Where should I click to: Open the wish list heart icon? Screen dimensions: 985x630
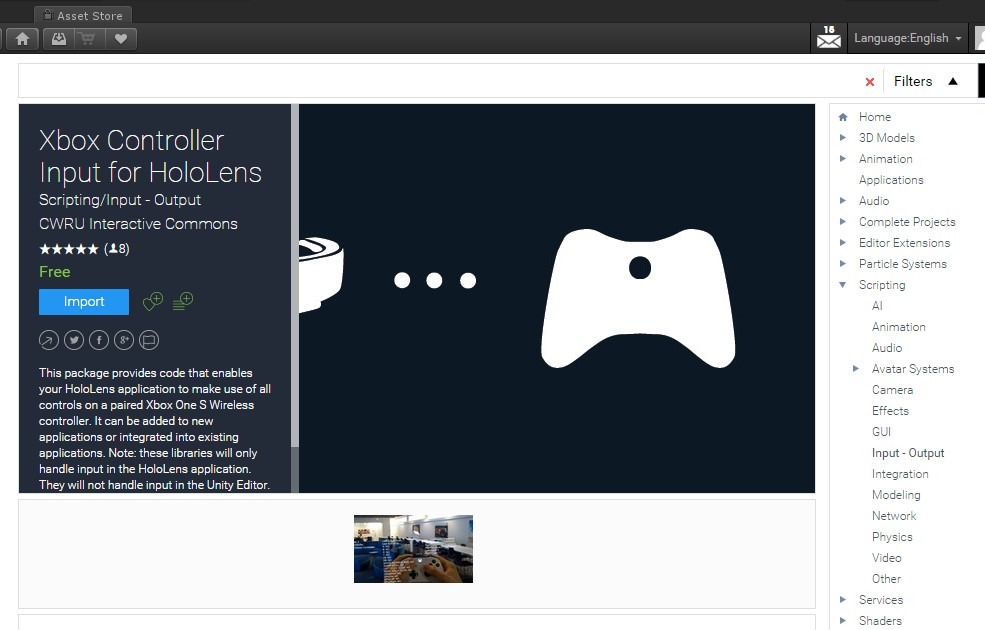tap(121, 39)
